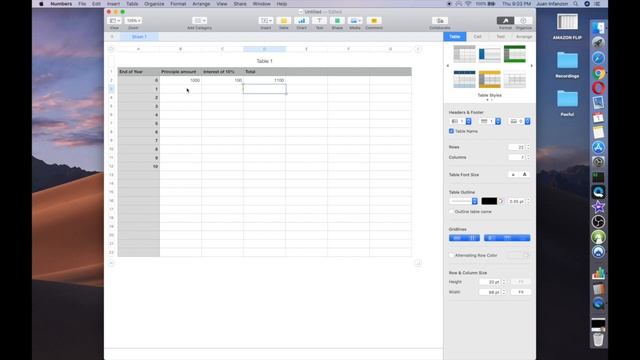
Task: Click the table select handle at top-left corner
Action: coord(111,49)
